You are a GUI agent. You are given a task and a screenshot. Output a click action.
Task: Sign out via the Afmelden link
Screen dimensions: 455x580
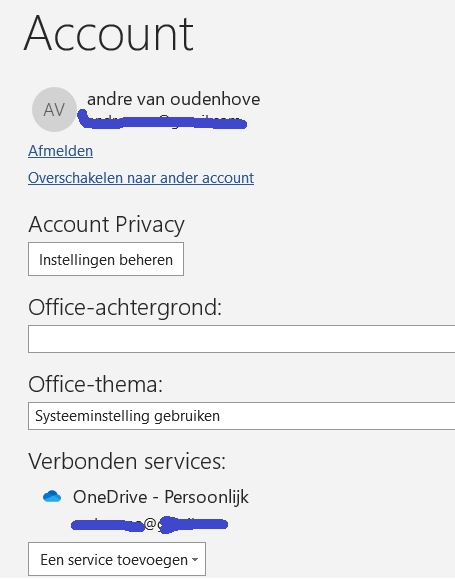tap(60, 151)
